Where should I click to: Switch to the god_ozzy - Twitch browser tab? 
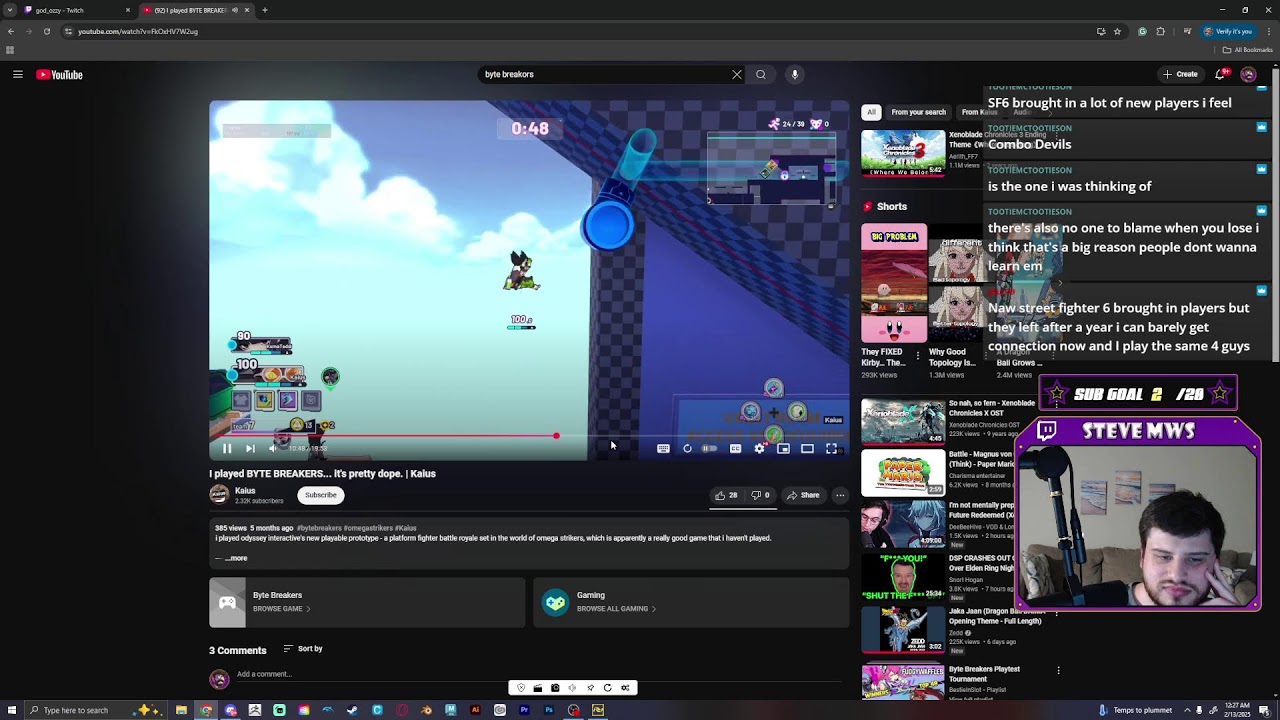(68, 10)
